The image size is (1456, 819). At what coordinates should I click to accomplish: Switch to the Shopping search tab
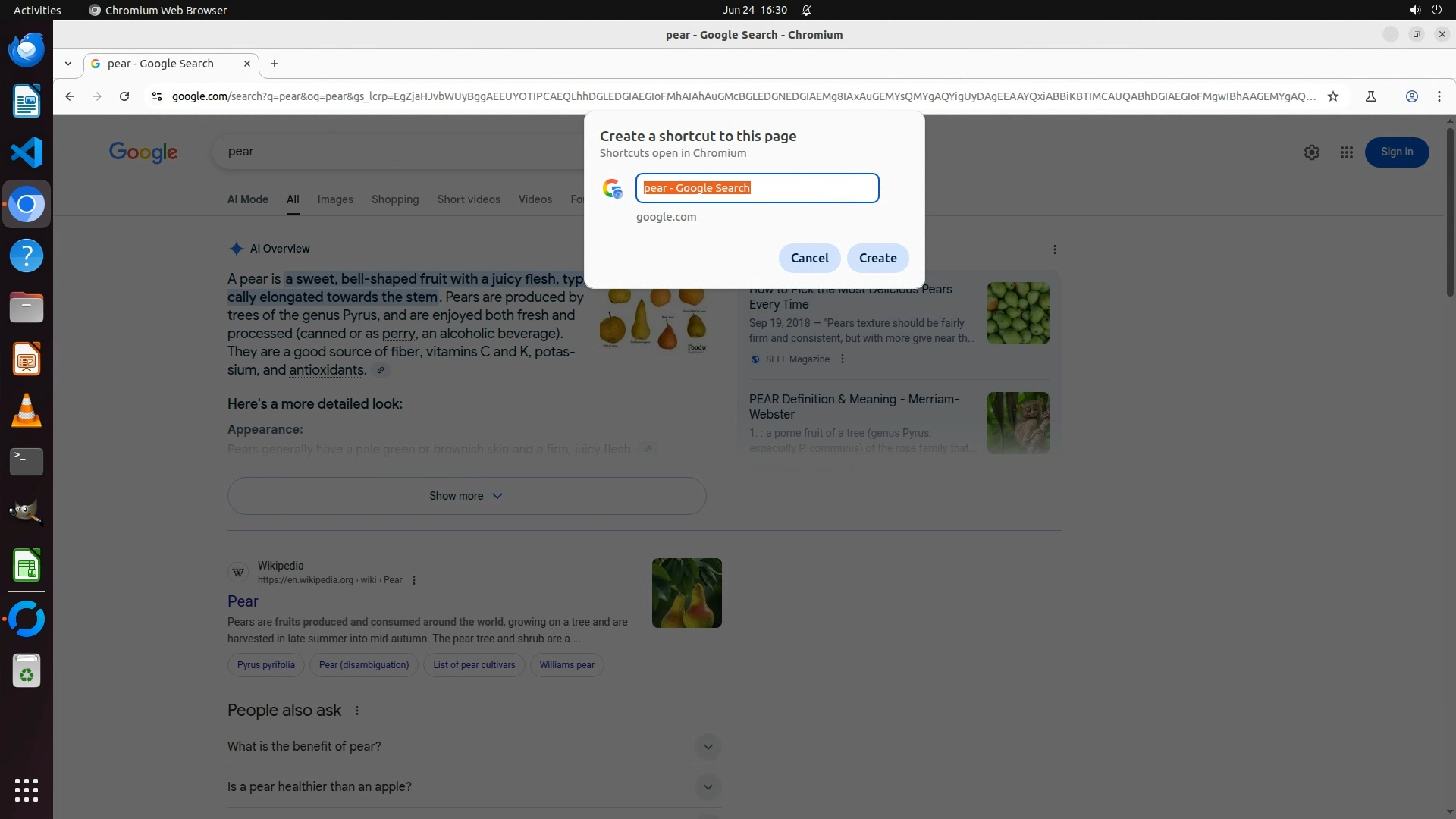(394, 199)
